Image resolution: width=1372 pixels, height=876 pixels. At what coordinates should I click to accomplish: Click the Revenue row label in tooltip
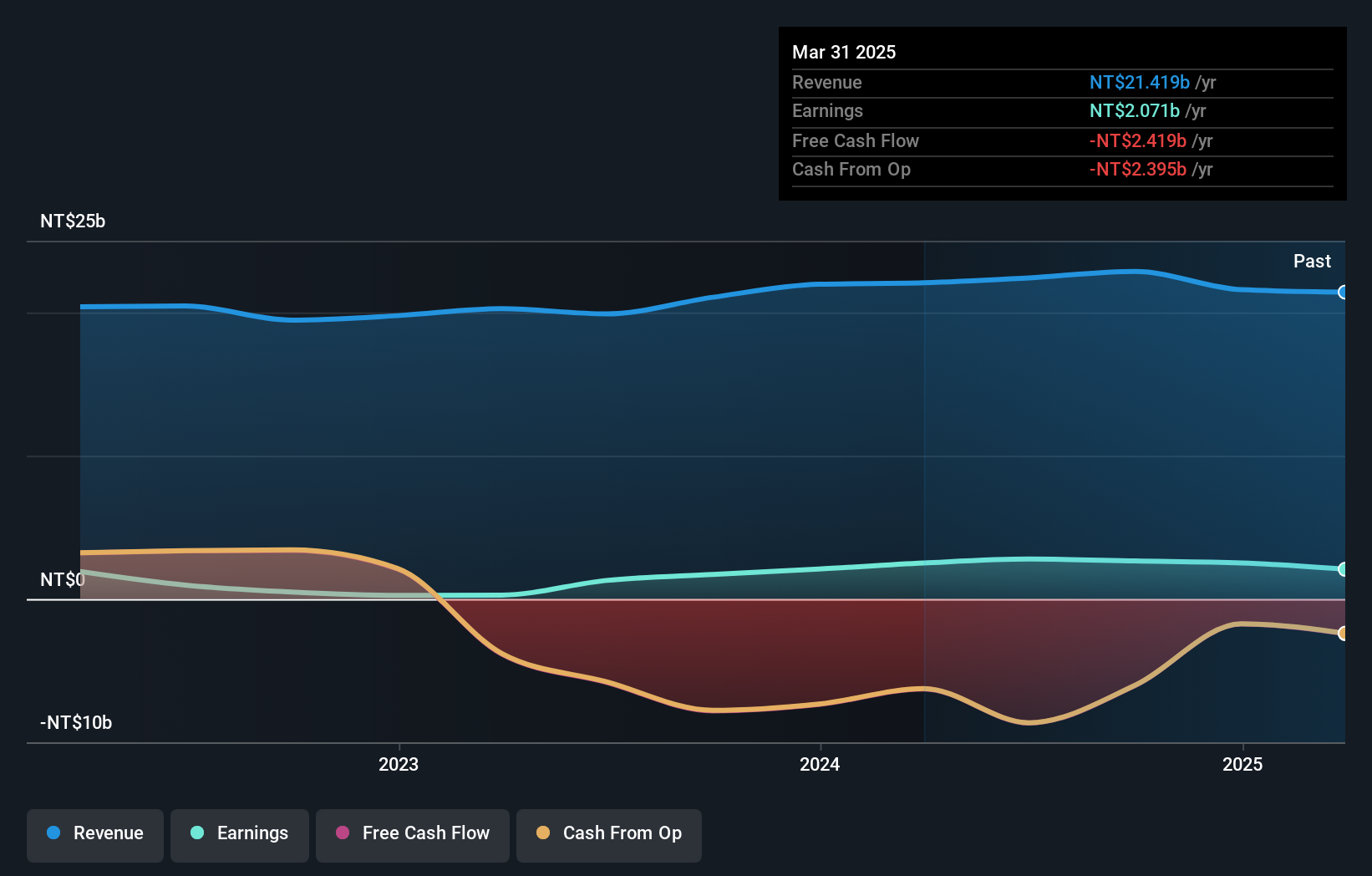coord(827,82)
